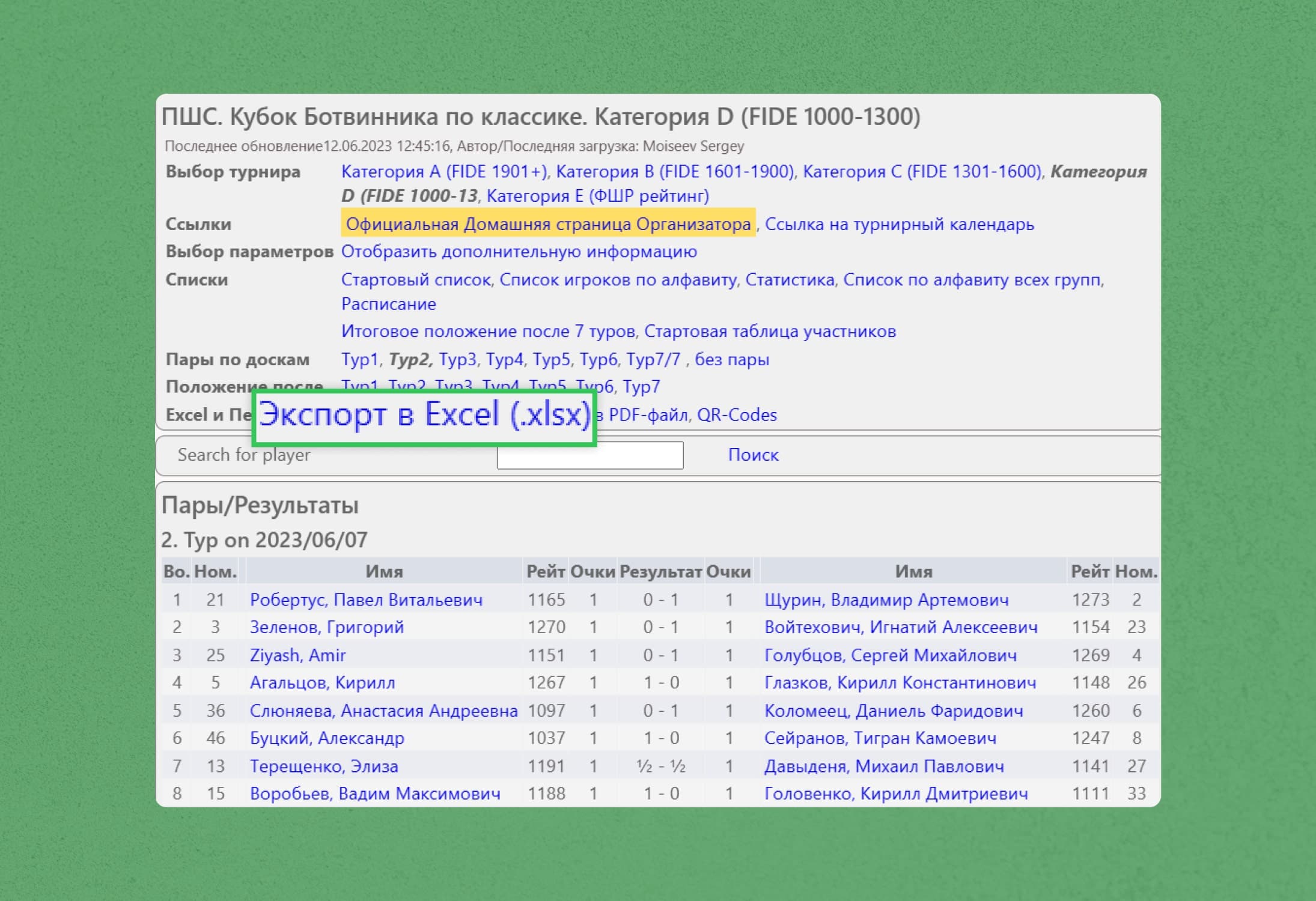The image size is (1316, 901).
Task: Open player Агальцов, Кирилл
Action: click(323, 683)
